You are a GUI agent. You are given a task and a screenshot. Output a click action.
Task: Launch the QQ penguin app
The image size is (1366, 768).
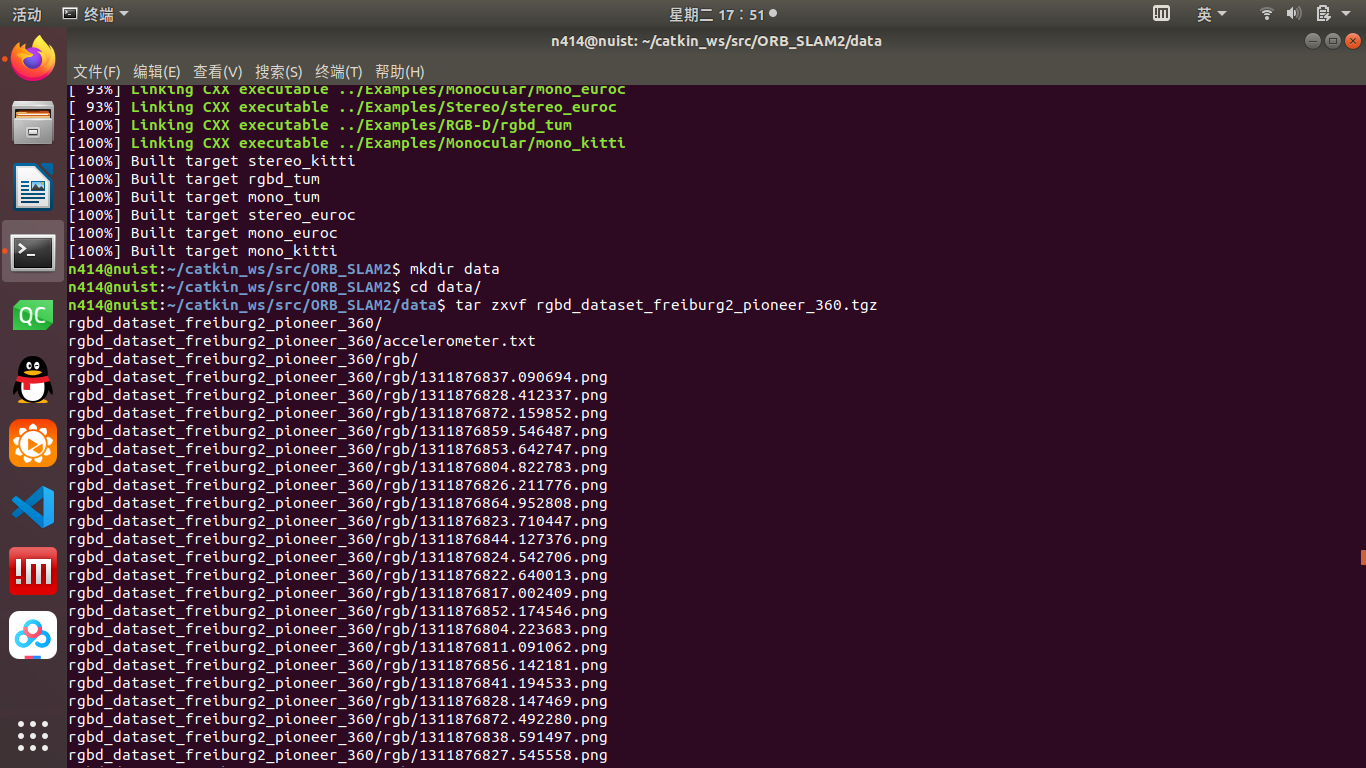coord(33,380)
